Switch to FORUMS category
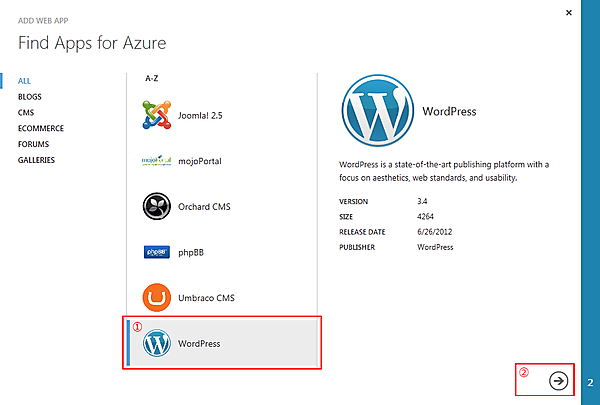Screen dimensions: 600x405 tap(34, 144)
